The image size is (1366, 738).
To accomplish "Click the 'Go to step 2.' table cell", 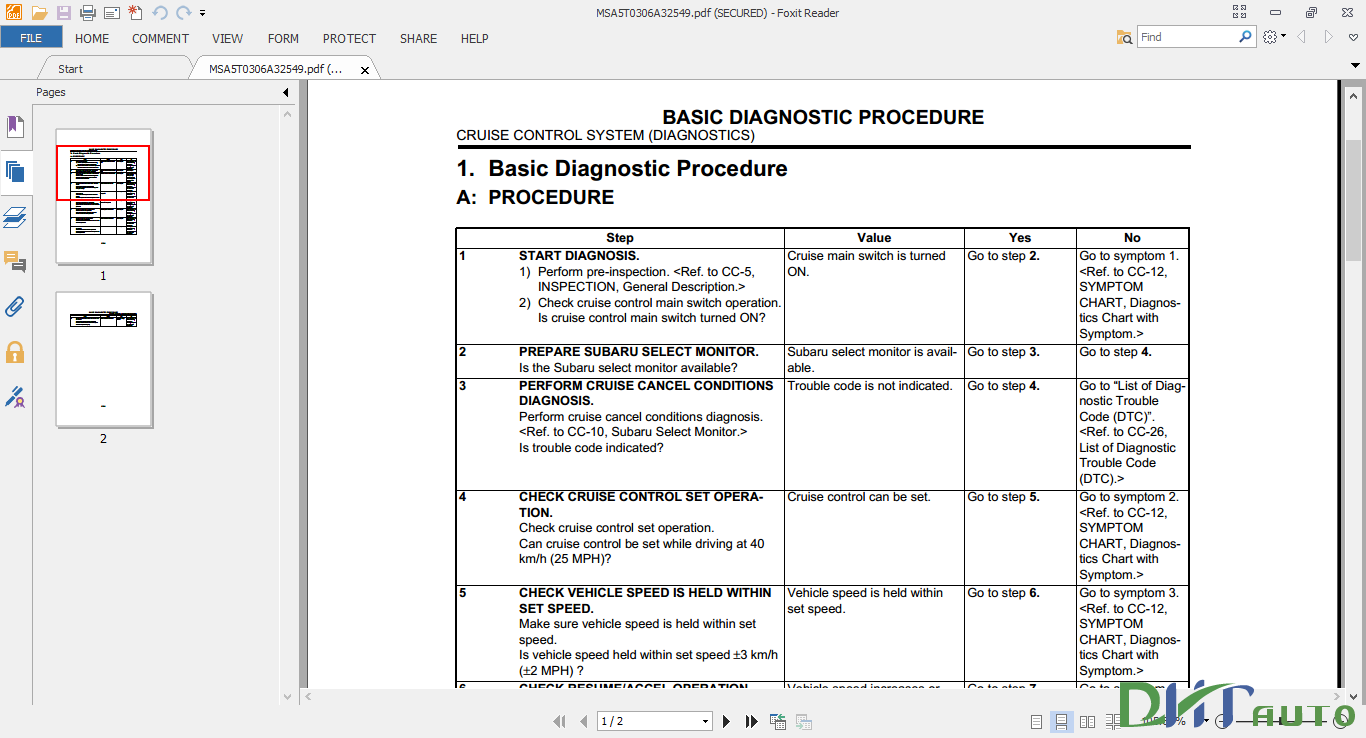I will pos(1020,296).
